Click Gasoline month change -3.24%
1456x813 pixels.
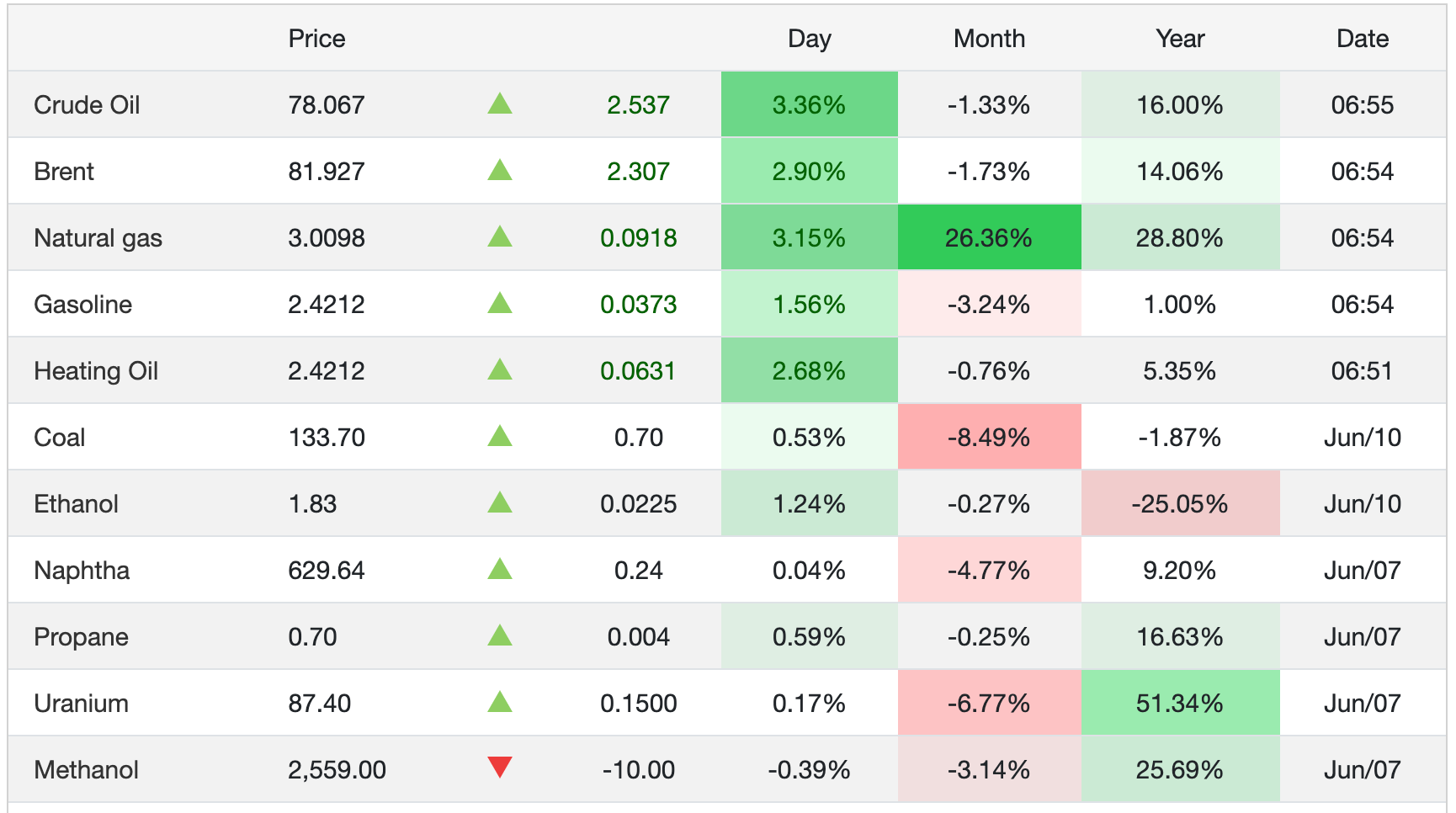click(x=989, y=305)
